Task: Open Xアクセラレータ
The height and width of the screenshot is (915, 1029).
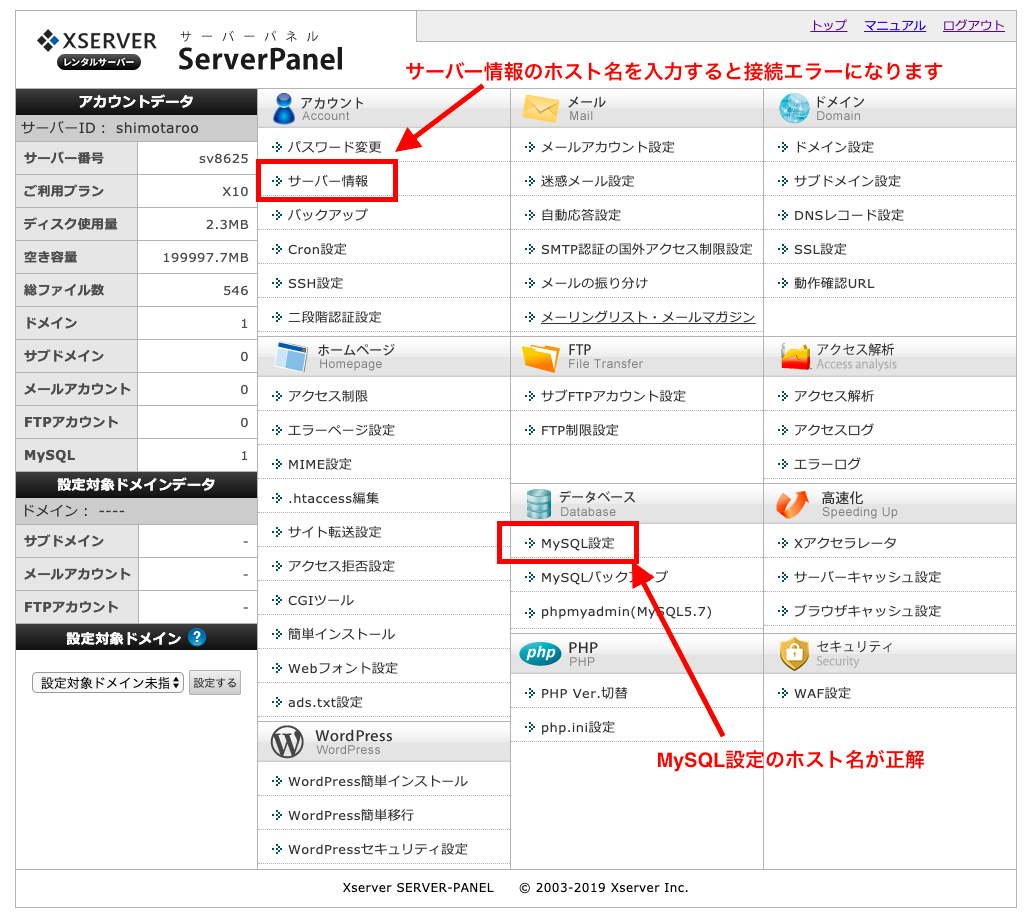Action: [x=845, y=543]
